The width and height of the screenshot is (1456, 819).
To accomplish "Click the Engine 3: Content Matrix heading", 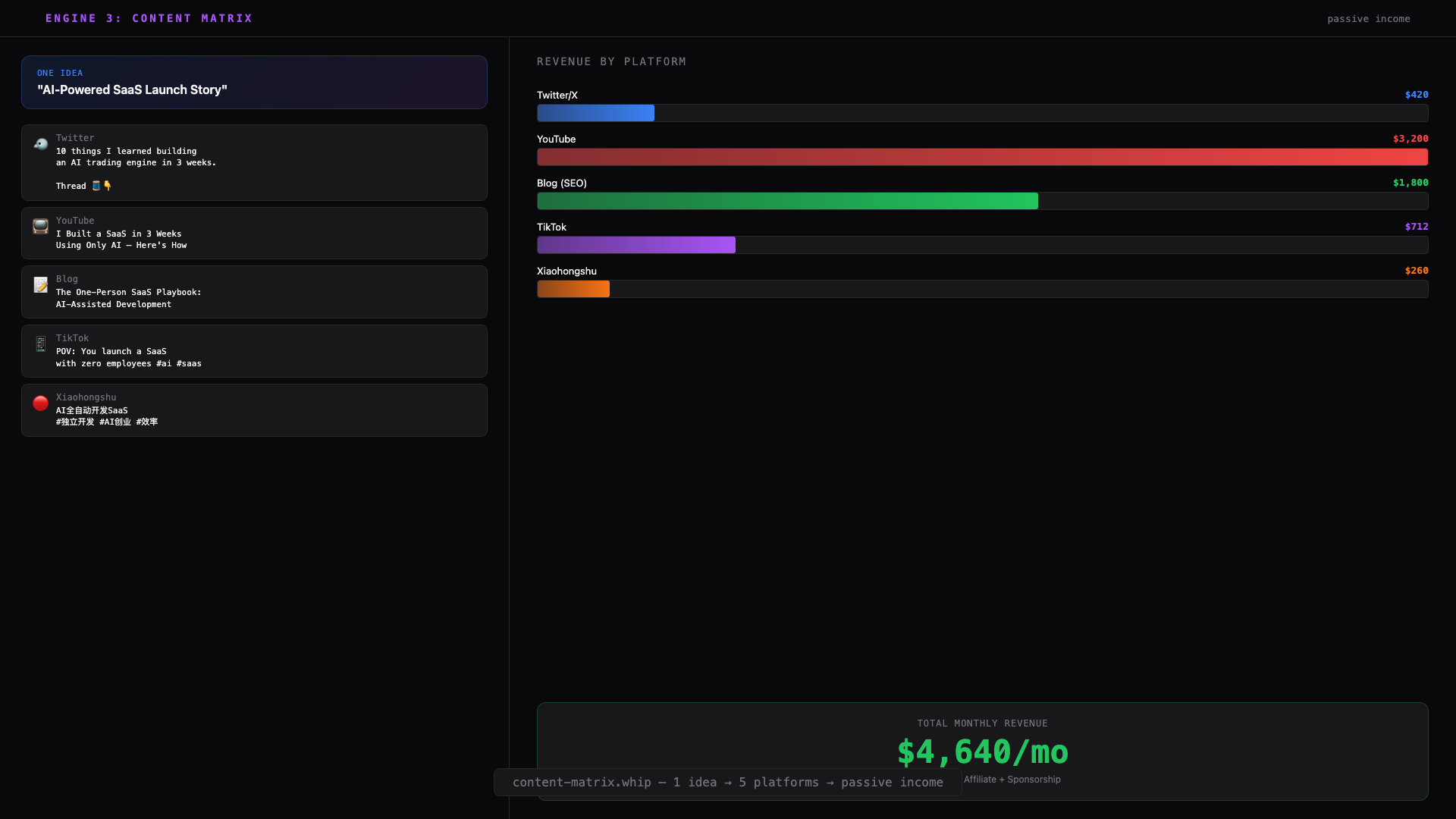I will pos(149,18).
